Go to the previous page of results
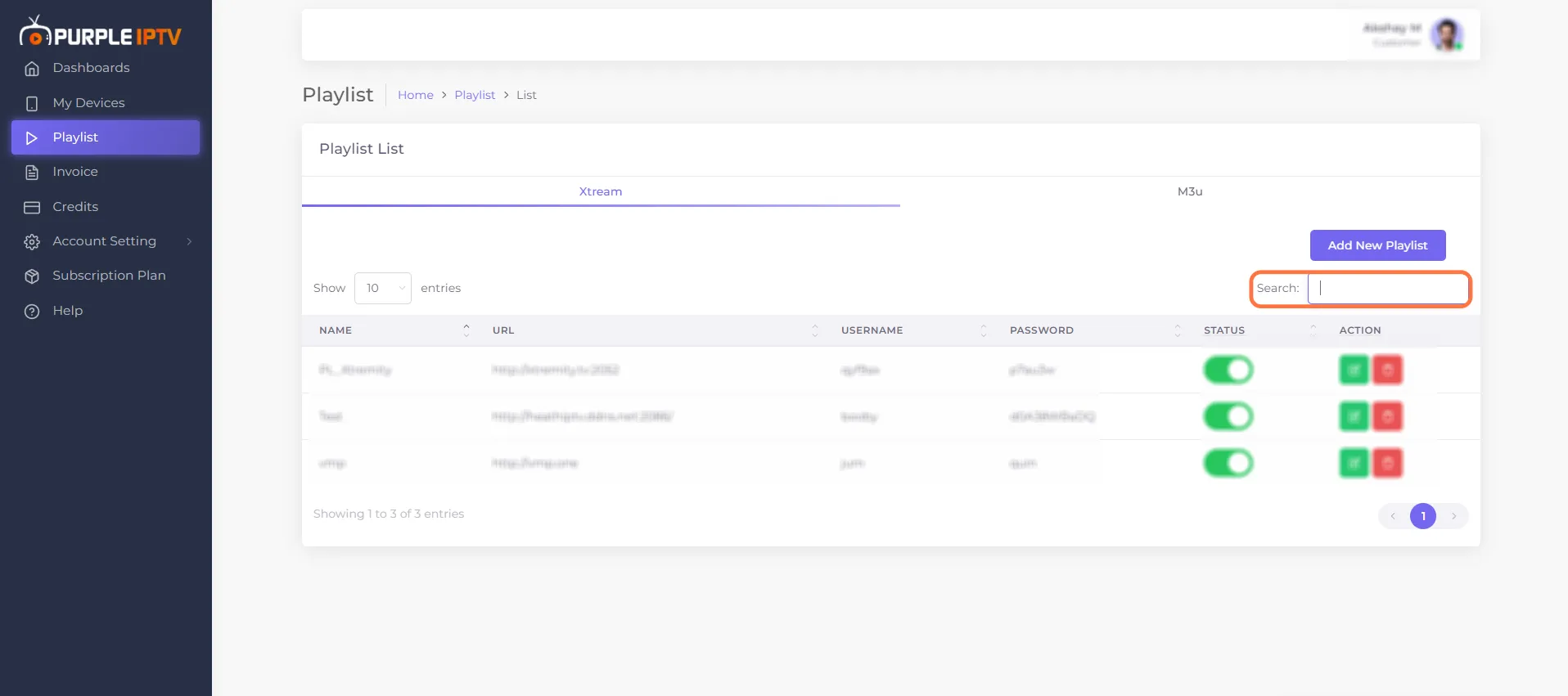Viewport: 1568px width, 696px height. (x=1393, y=516)
